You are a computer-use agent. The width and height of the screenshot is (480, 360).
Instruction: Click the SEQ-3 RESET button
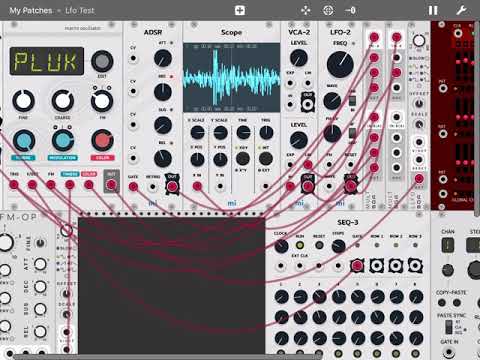(x=319, y=246)
